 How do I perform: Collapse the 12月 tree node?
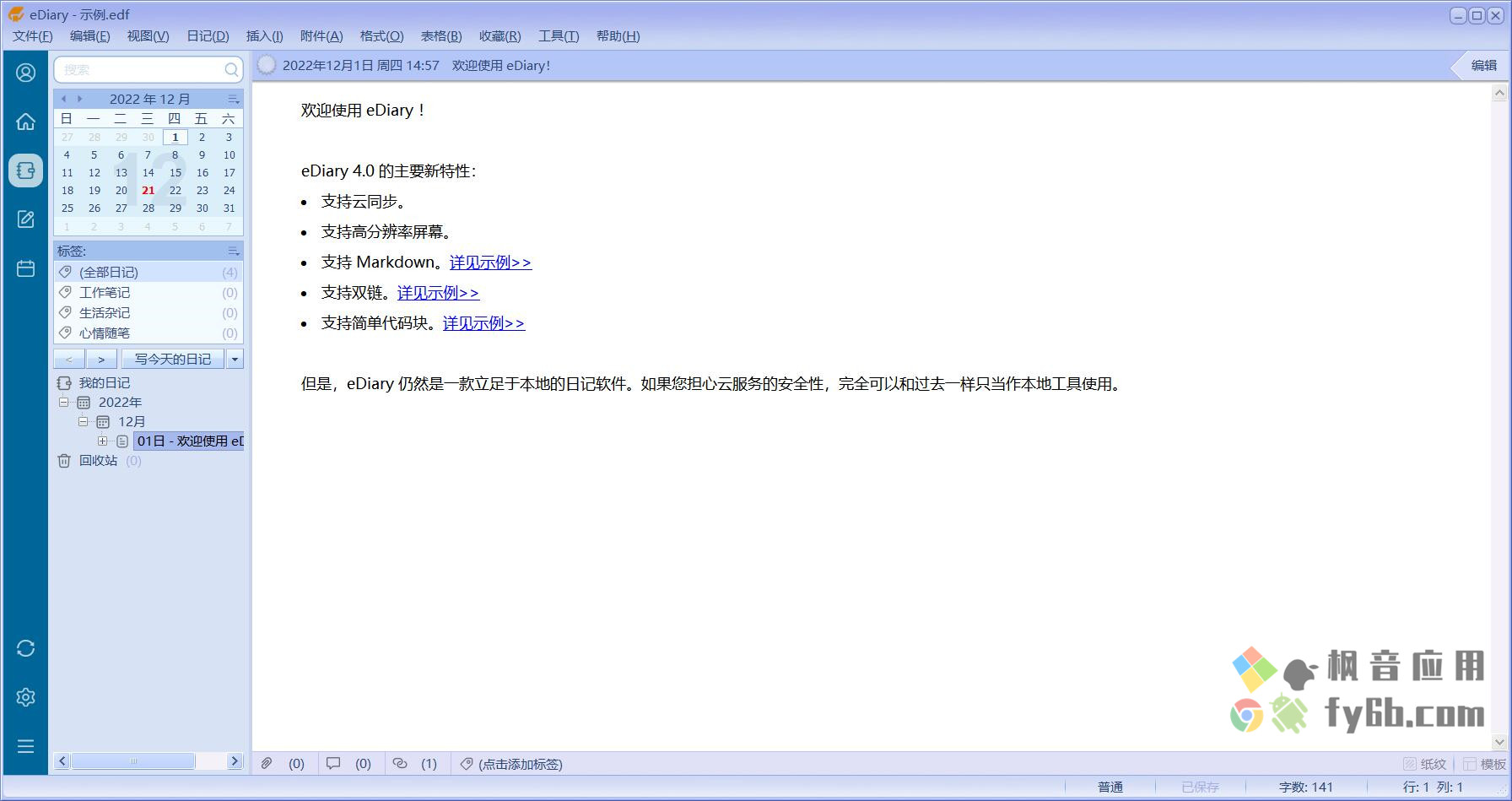click(83, 421)
